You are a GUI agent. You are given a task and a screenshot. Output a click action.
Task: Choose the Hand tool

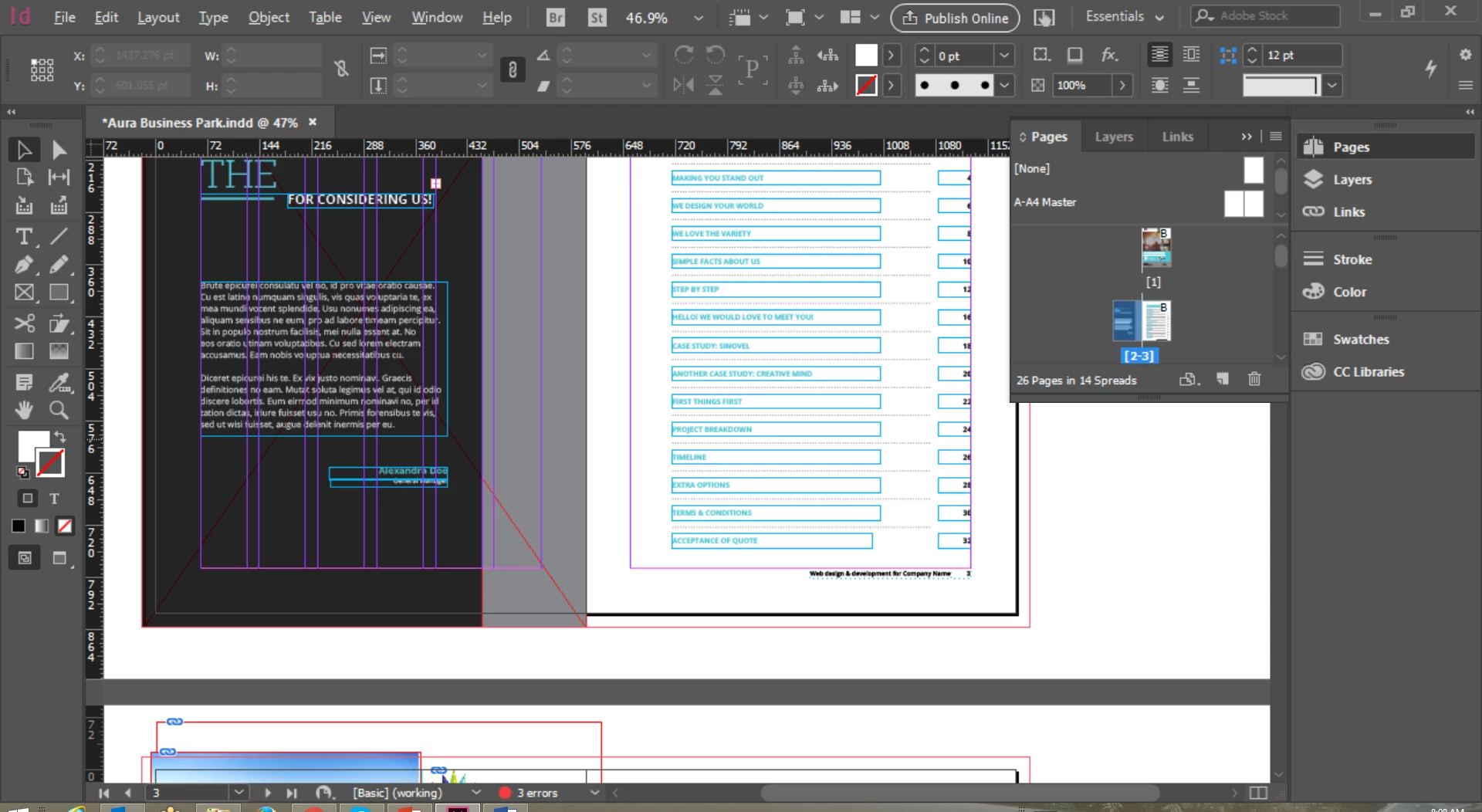coord(24,410)
